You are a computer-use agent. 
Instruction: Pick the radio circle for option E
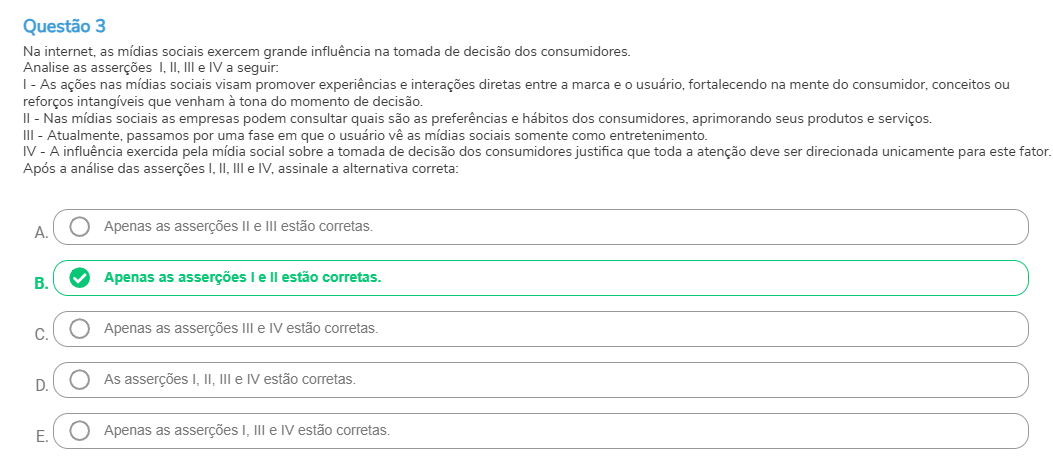point(80,431)
